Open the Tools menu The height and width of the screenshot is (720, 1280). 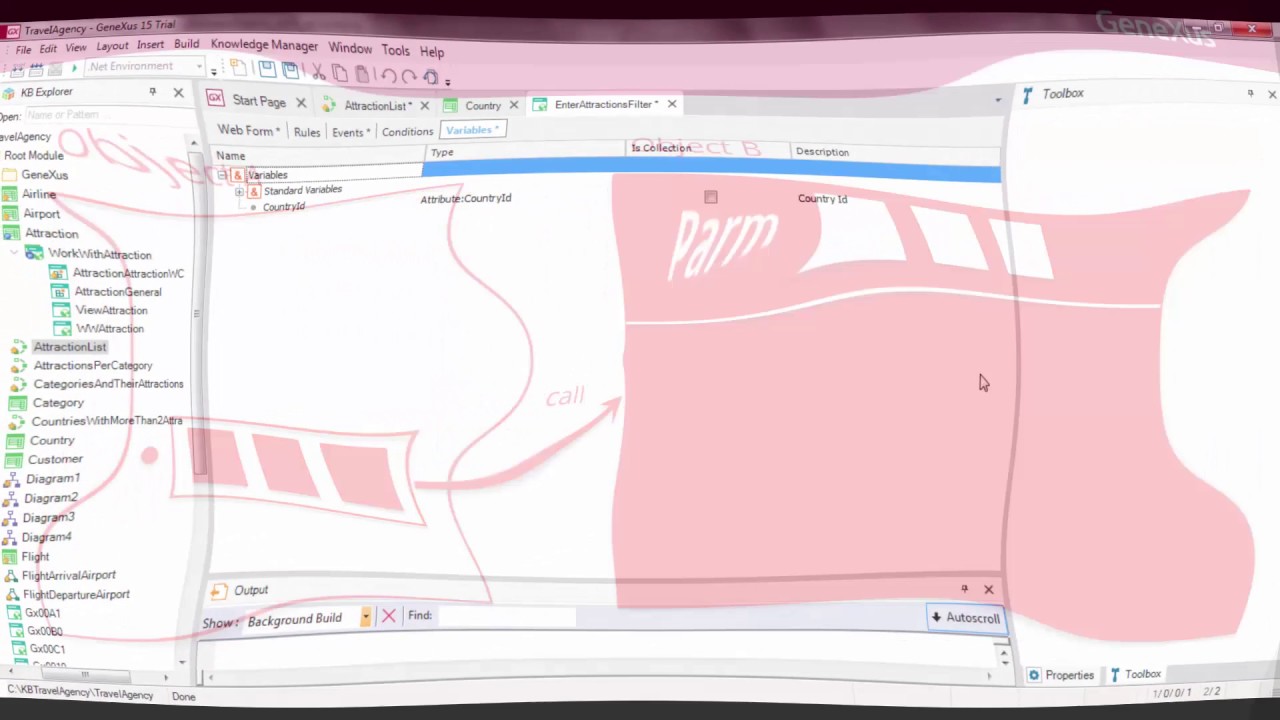[x=395, y=50]
